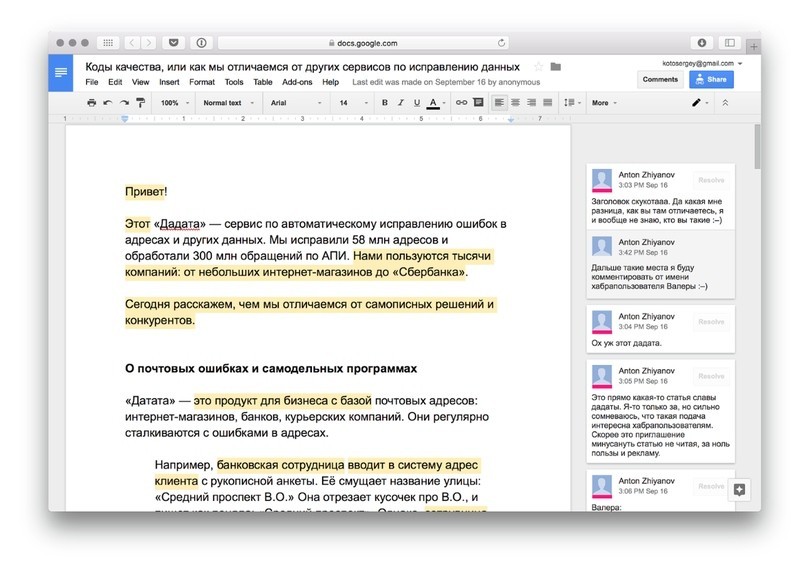Click avatar on 3:42 PM comment

pyautogui.click(x=602, y=247)
